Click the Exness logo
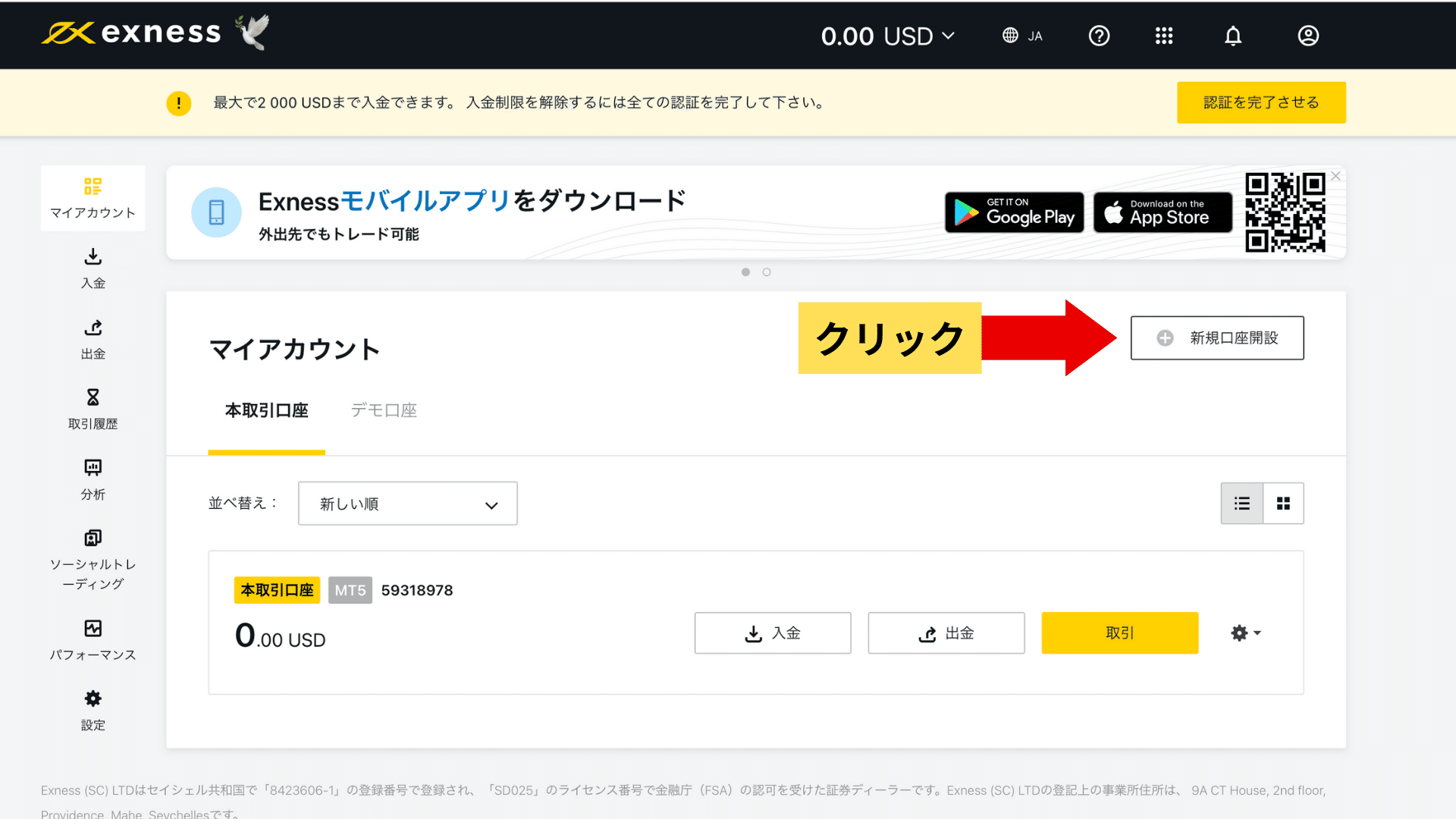Image resolution: width=1456 pixels, height=819 pixels. tap(131, 33)
